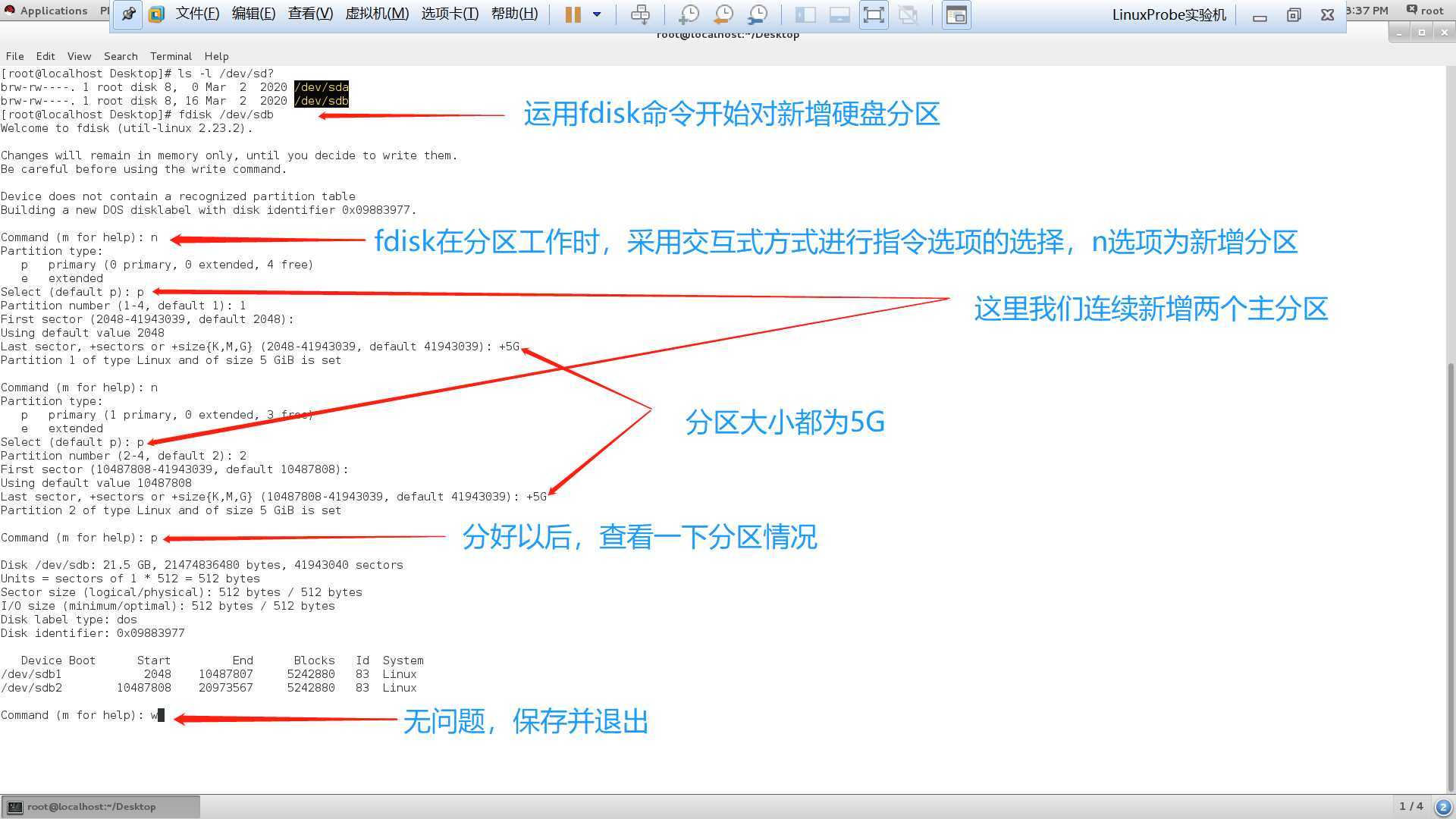
Task: Open the Terminal menu in menubar
Action: click(171, 56)
